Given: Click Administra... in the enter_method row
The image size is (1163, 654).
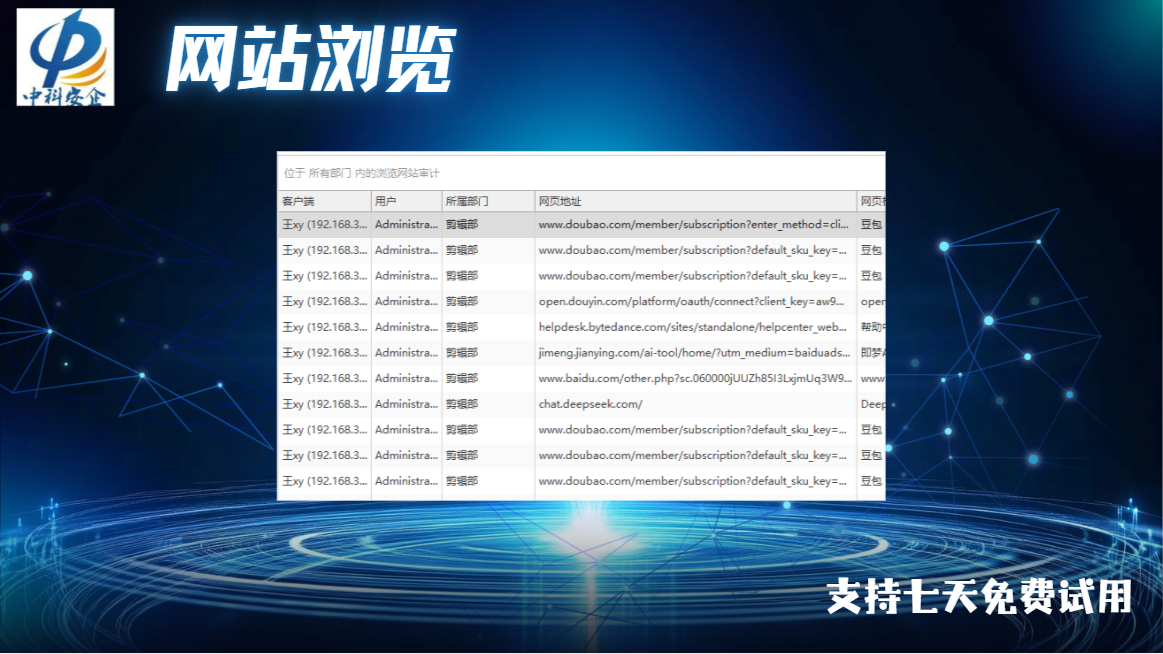Looking at the screenshot, I should (406, 224).
